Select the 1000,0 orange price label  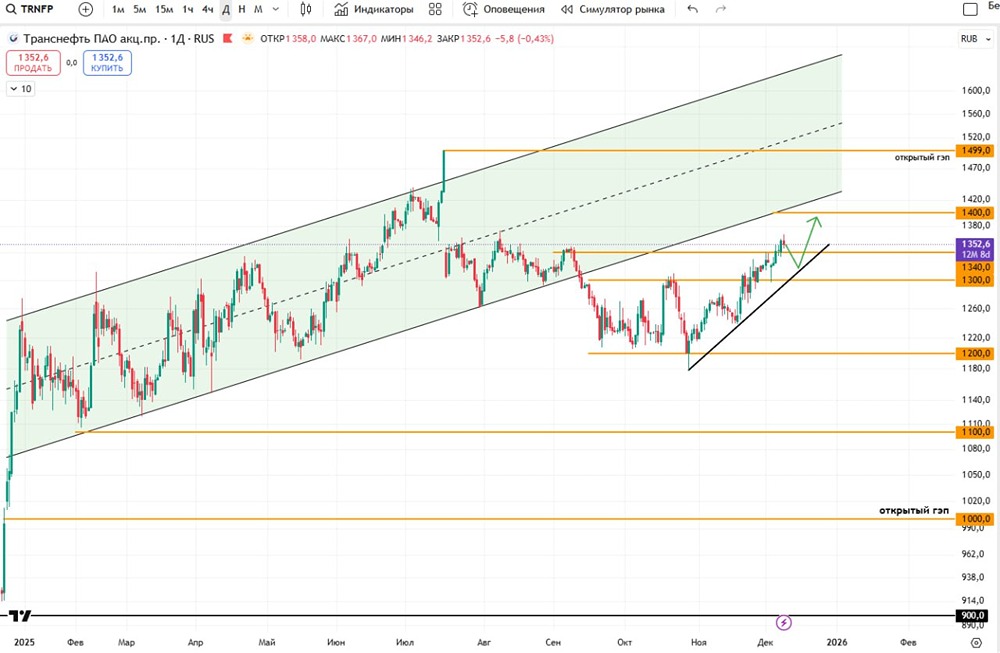coord(974,519)
